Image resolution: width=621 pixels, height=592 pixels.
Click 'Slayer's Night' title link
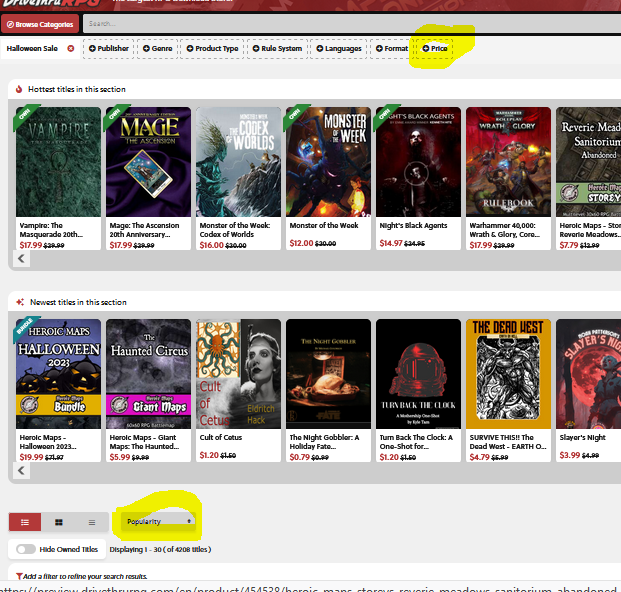pos(583,438)
